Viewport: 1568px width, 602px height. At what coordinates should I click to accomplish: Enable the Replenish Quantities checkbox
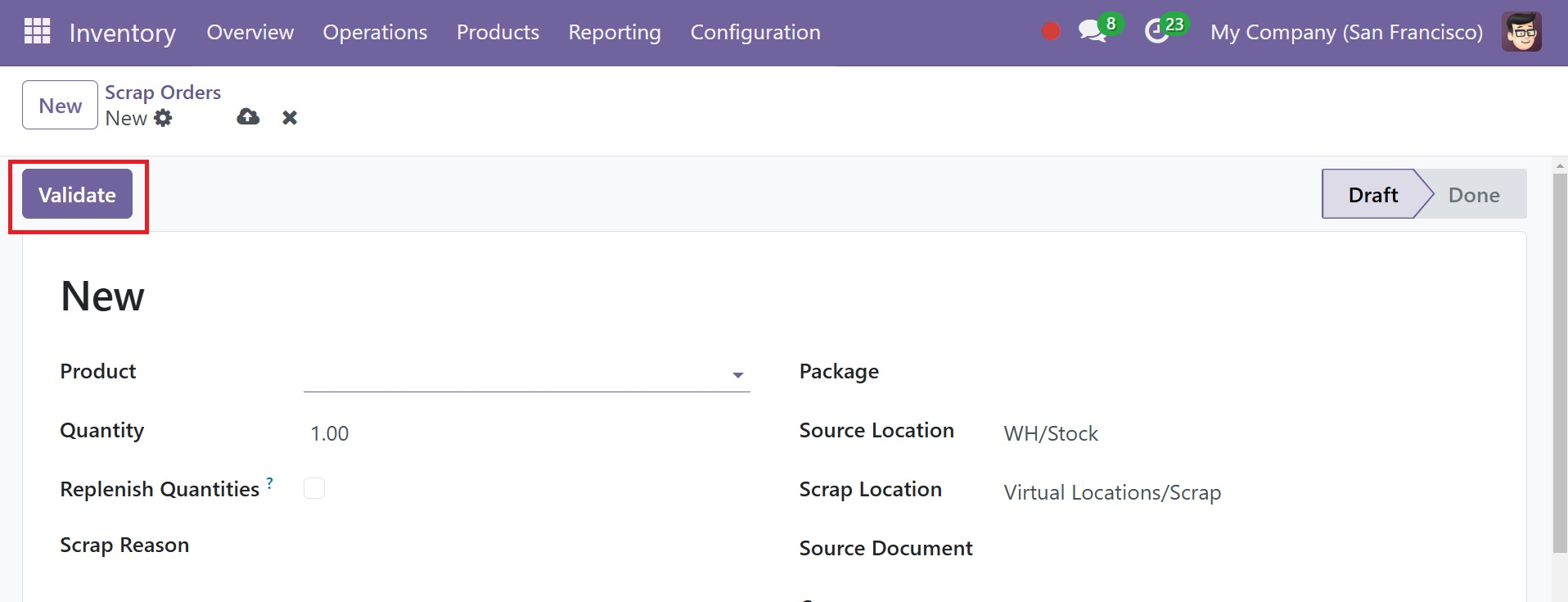(314, 488)
